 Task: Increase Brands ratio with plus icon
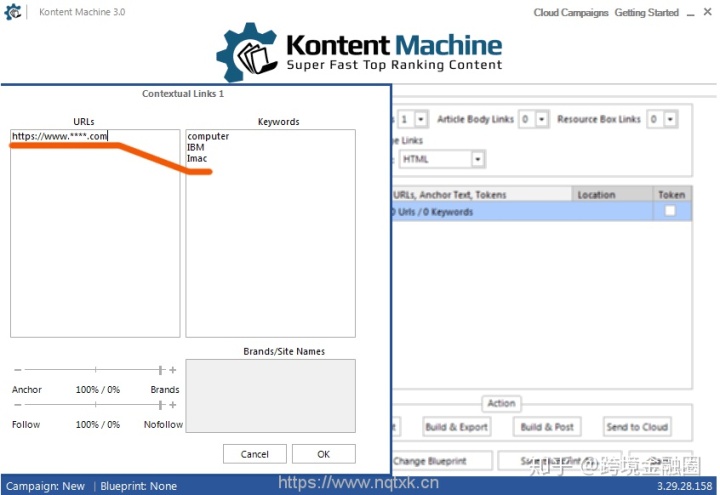(173, 370)
